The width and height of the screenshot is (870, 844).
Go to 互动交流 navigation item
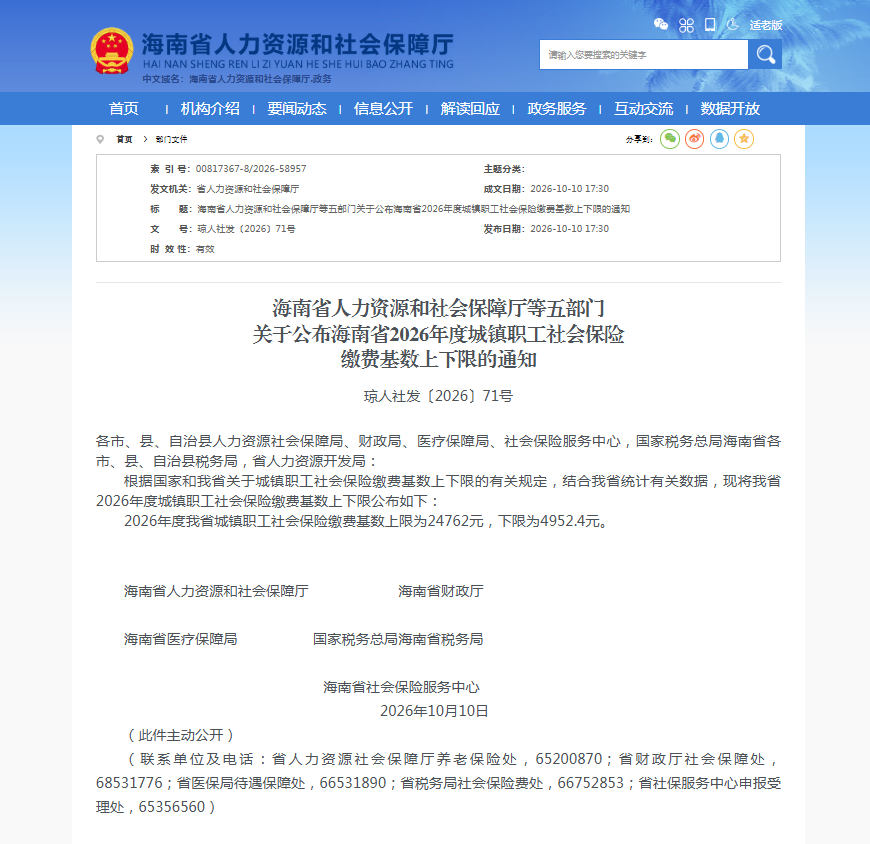(644, 109)
